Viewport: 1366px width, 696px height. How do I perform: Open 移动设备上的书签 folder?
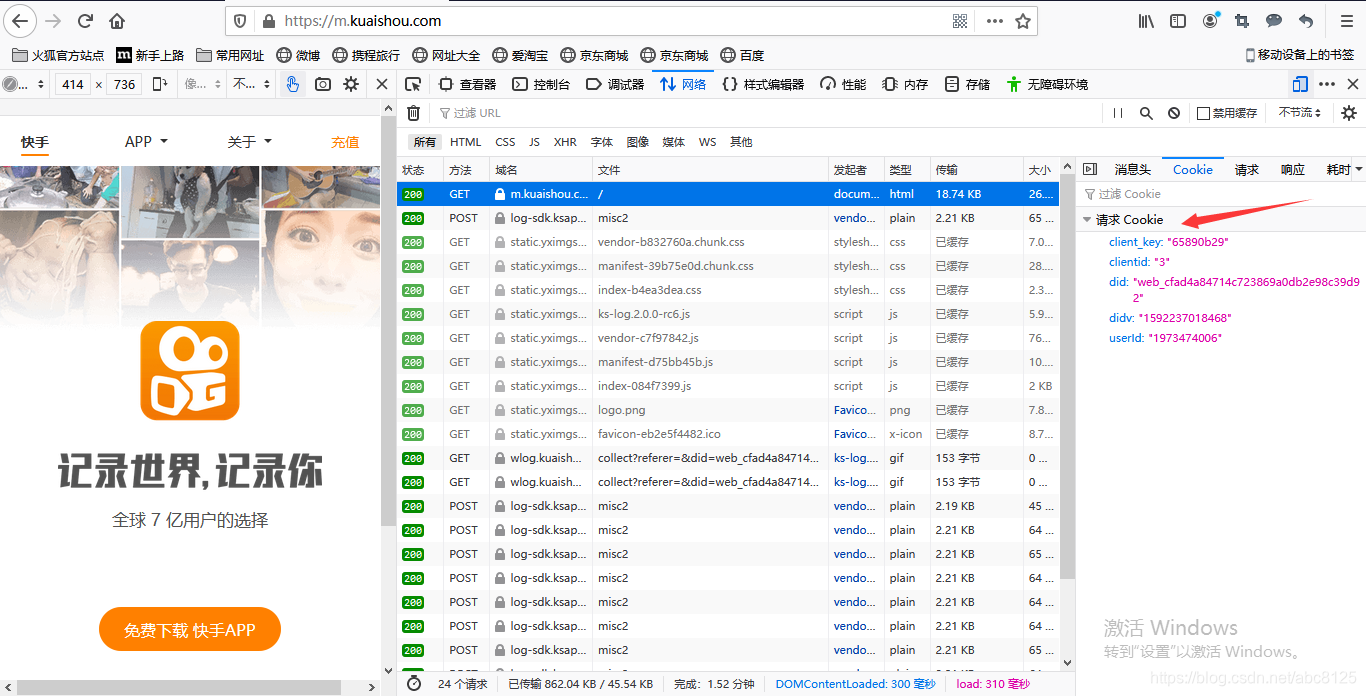(1299, 56)
